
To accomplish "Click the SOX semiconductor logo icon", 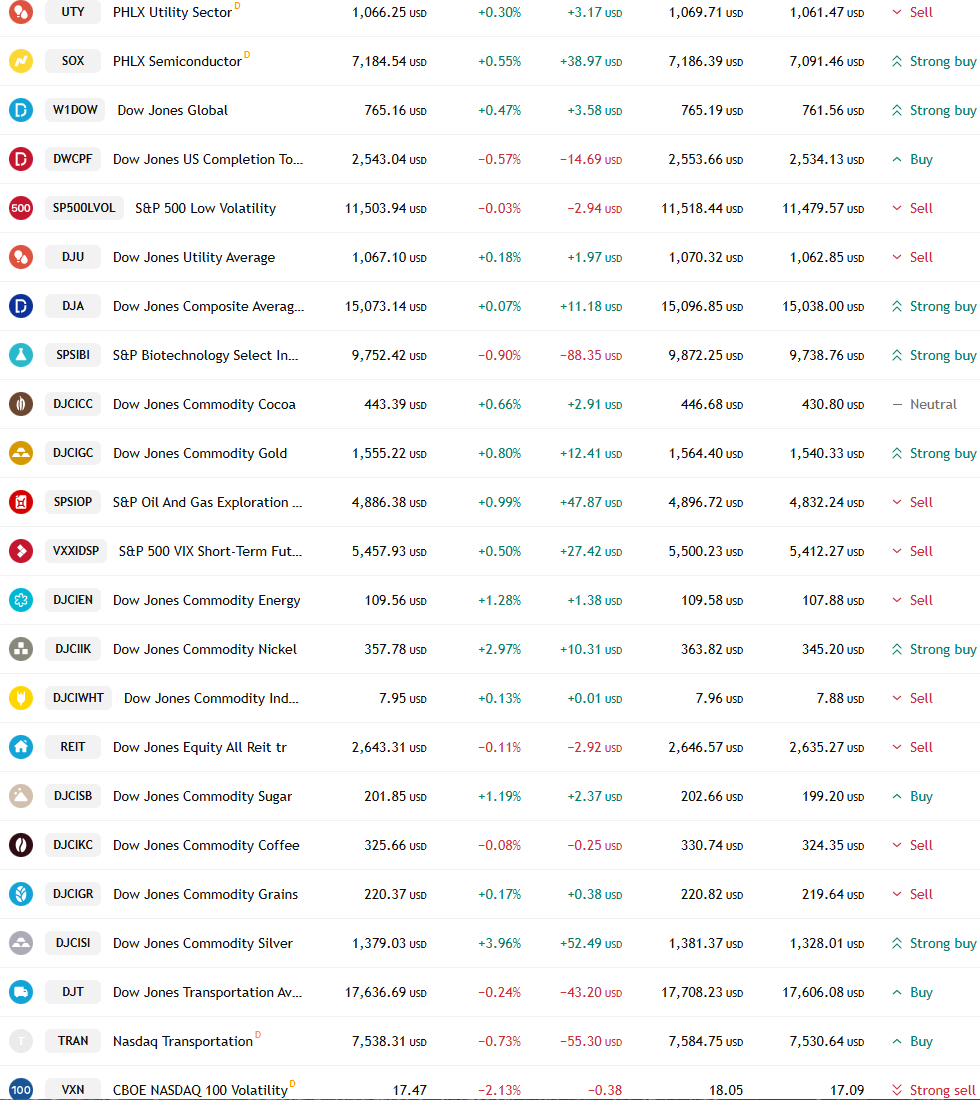I will [21, 61].
